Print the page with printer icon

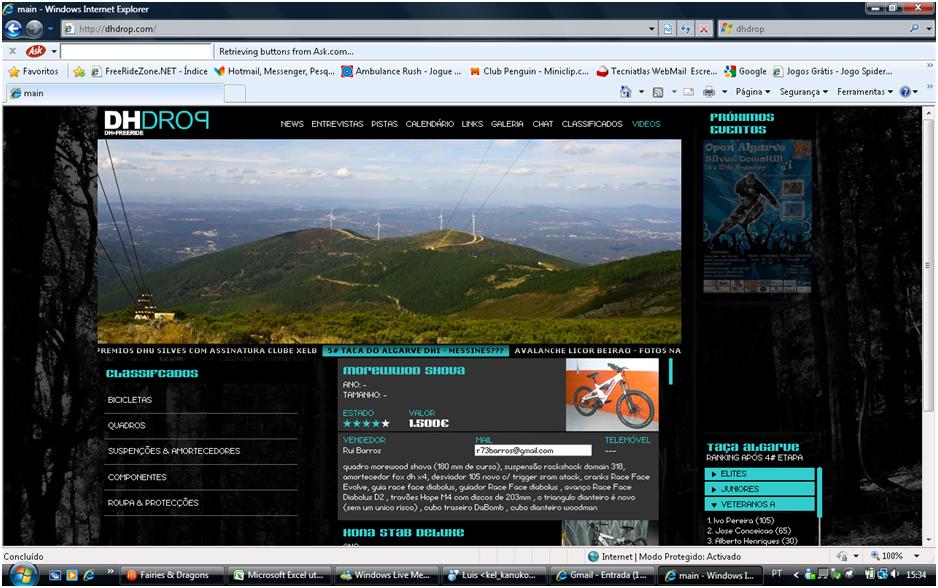[x=709, y=92]
